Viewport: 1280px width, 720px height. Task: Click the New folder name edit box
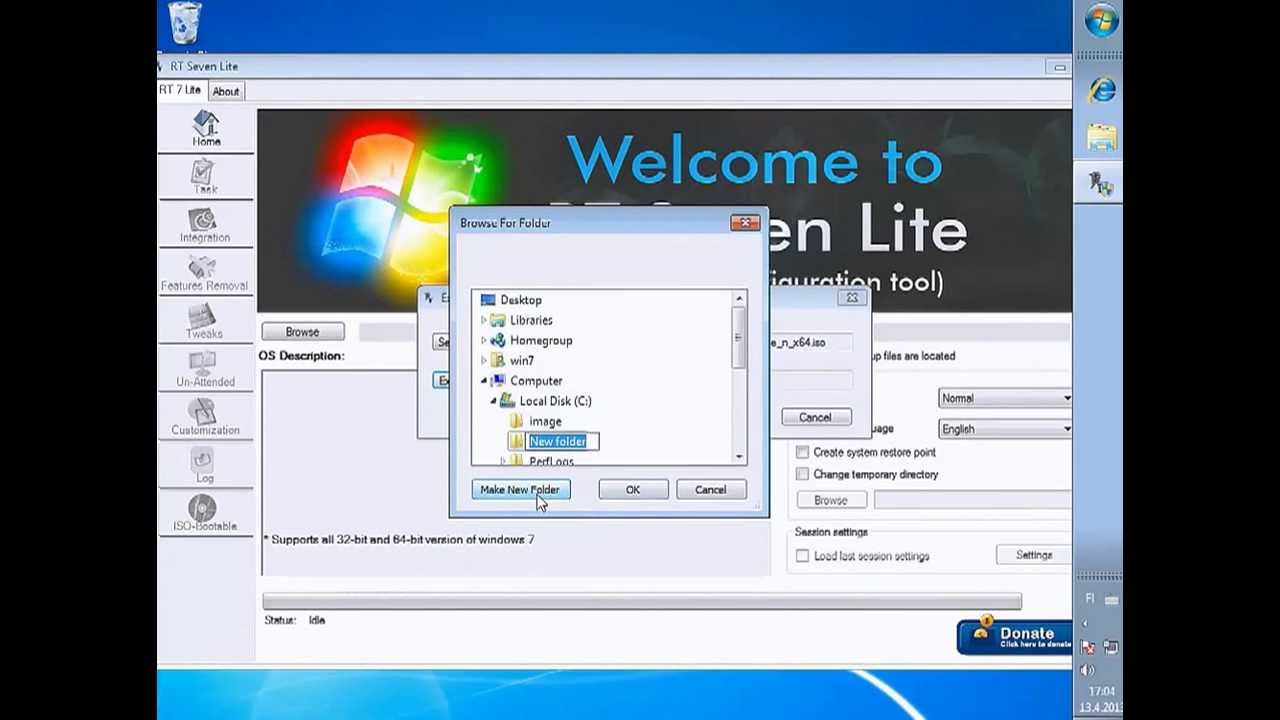coord(564,441)
